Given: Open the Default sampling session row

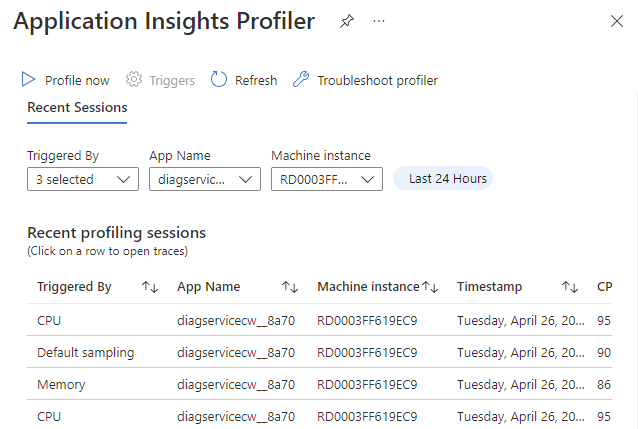Looking at the screenshot, I should pos(86,352).
